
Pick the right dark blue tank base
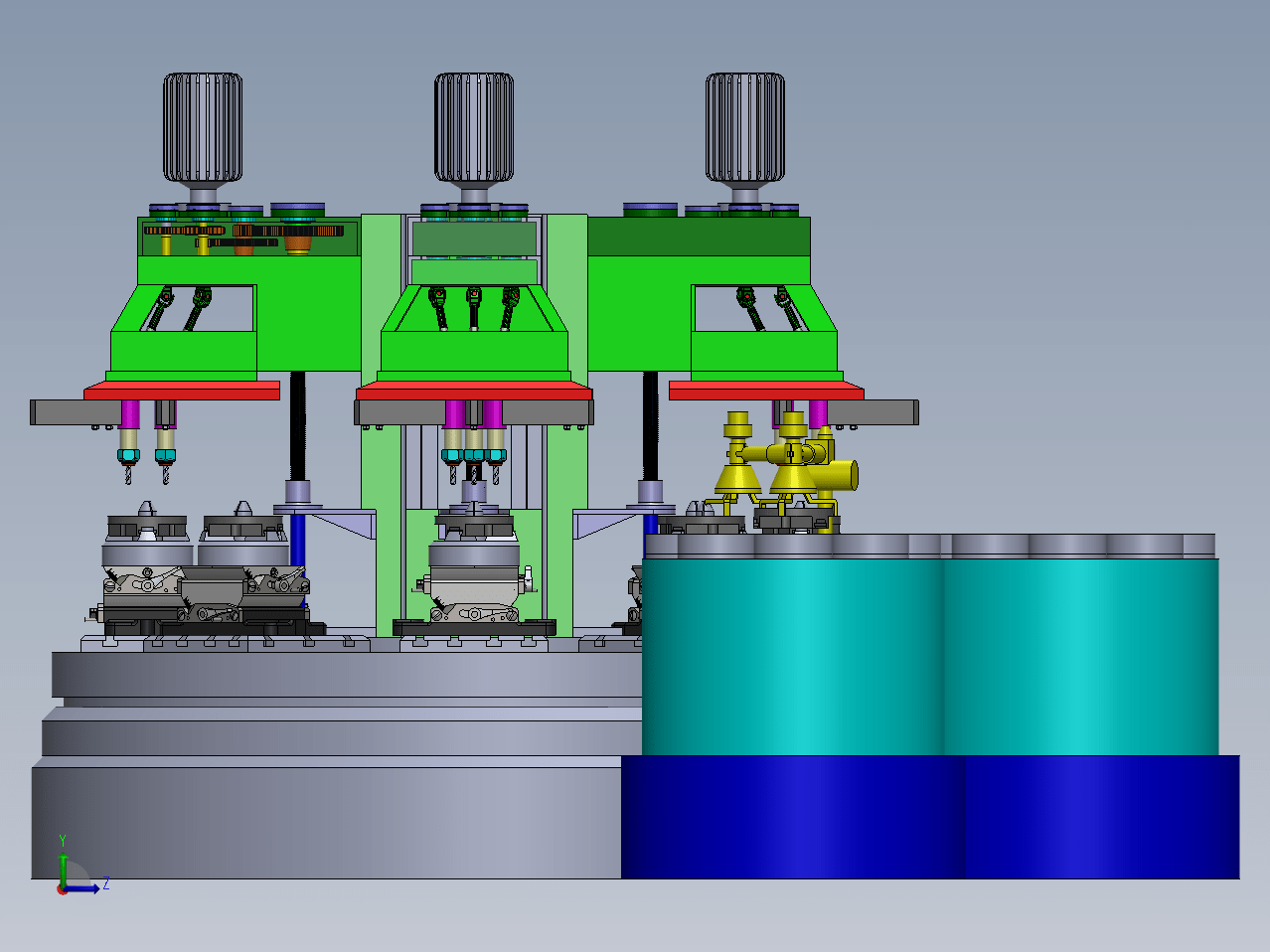click(x=1101, y=817)
